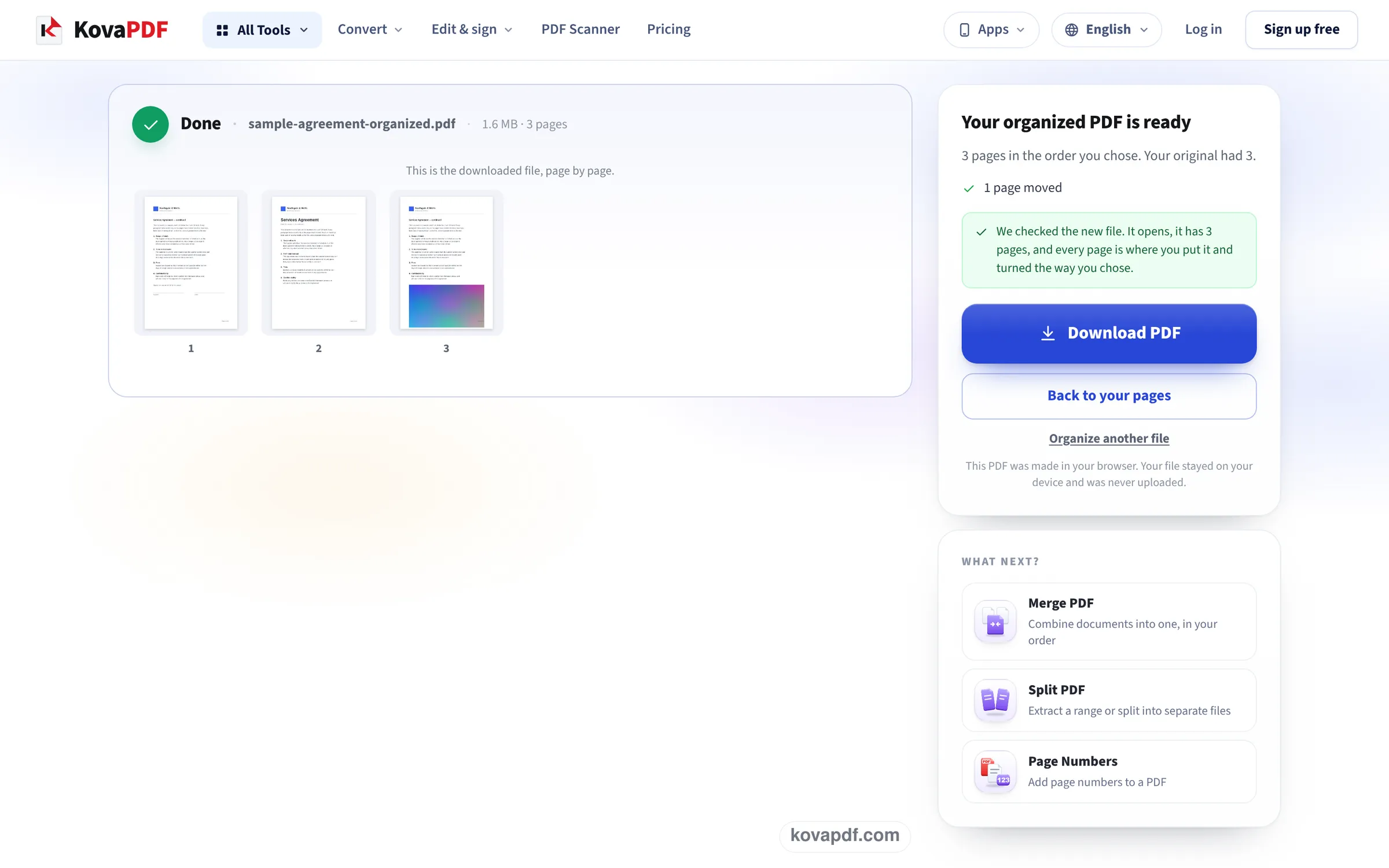1389x868 pixels.
Task: Click the '1.6 MB · 3 pages' file info
Action: click(x=524, y=124)
